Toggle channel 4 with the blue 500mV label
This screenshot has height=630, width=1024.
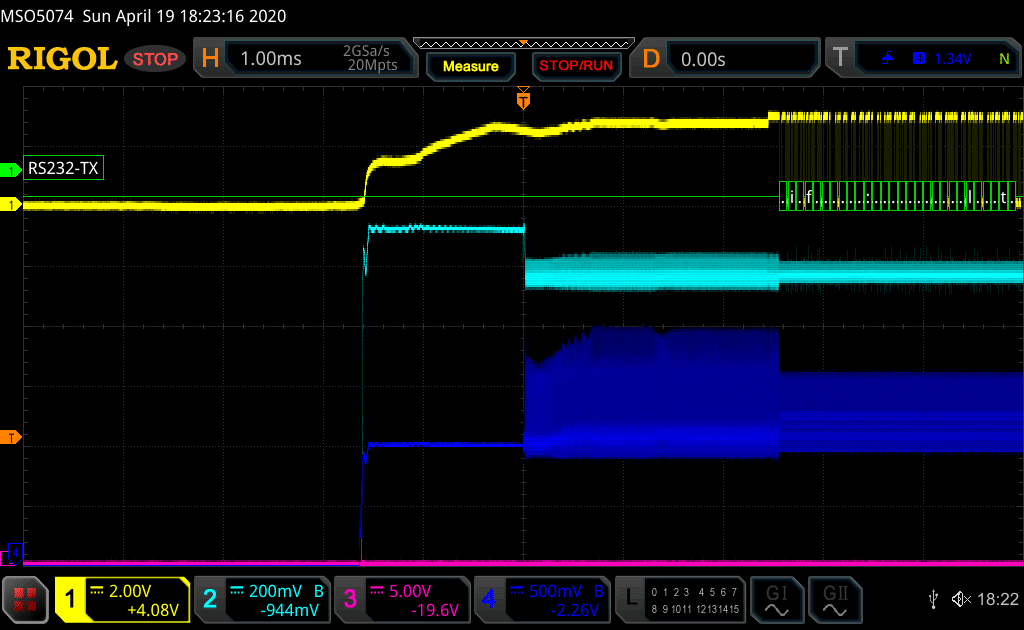point(541,599)
